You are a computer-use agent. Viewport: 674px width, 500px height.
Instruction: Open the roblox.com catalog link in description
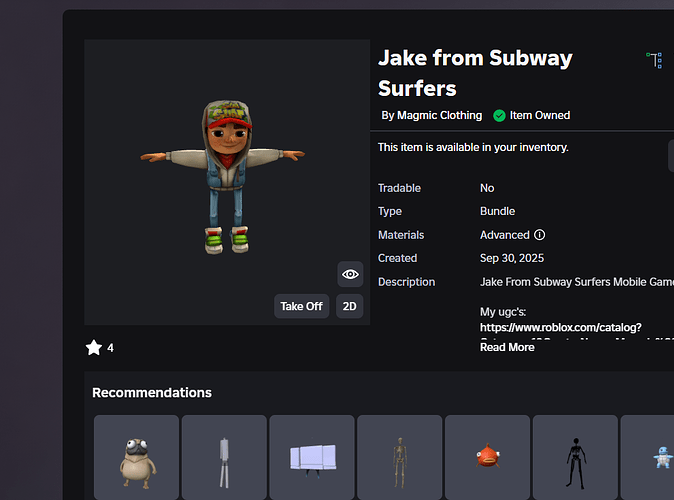[561, 327]
